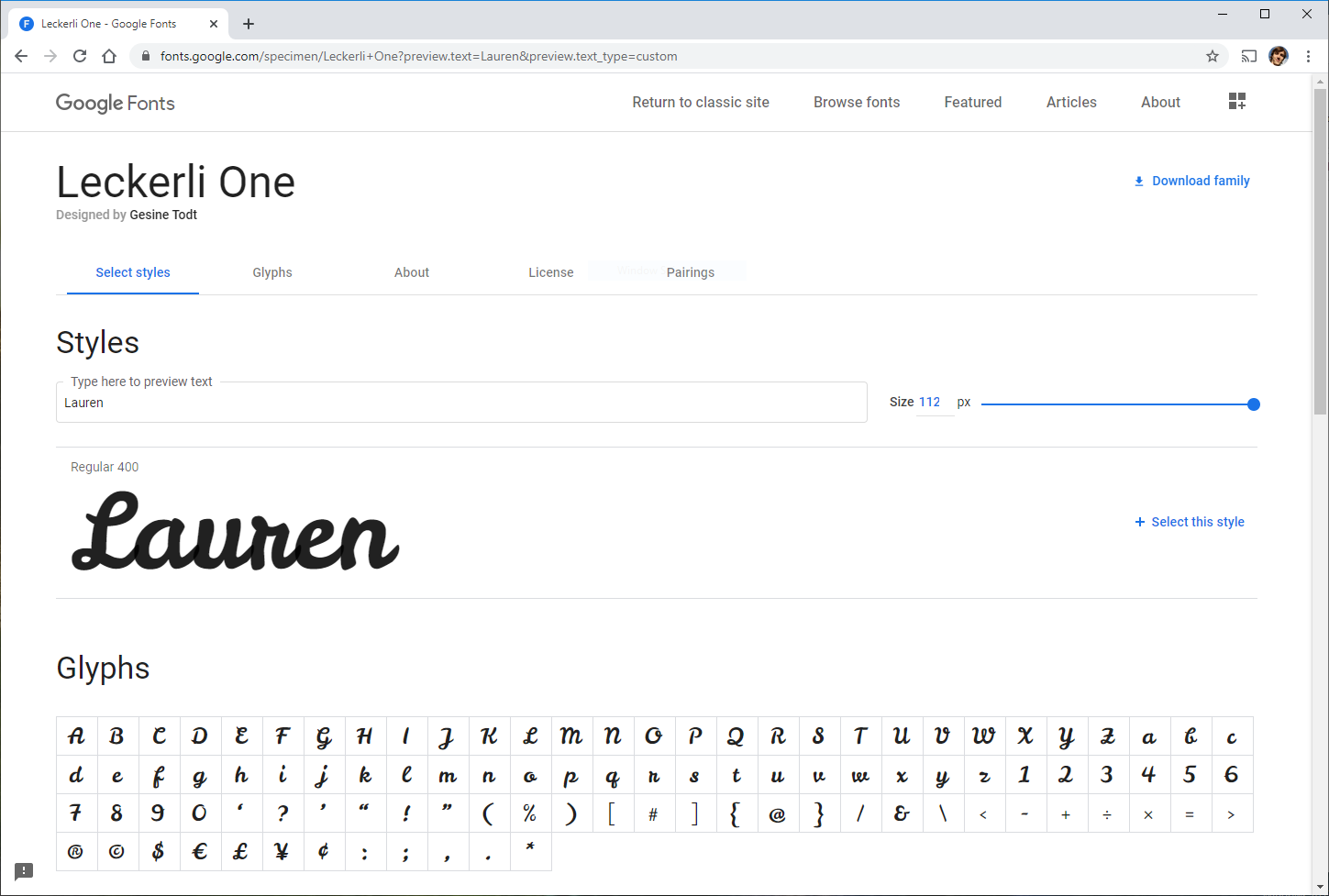1329x896 pixels.
Task: Select this style for Regular 400
Action: click(x=1190, y=521)
